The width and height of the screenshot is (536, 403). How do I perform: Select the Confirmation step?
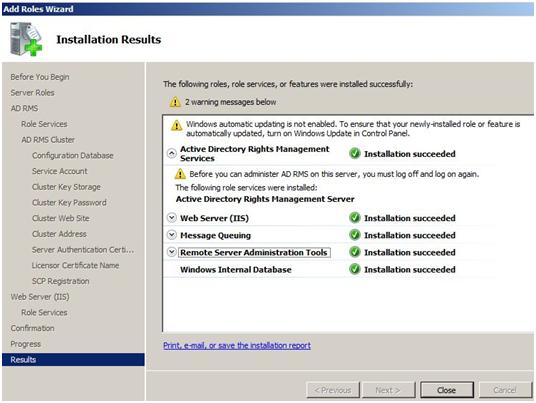32,328
